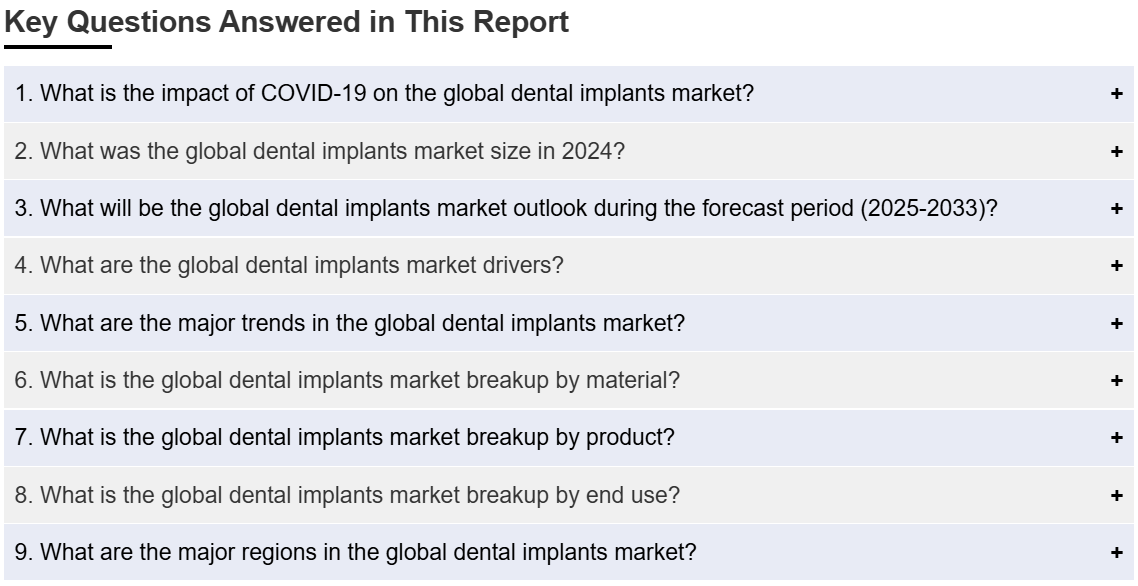Click the underline bar beneath the heading
Viewport: 1138px width, 586px height.
tap(57, 47)
